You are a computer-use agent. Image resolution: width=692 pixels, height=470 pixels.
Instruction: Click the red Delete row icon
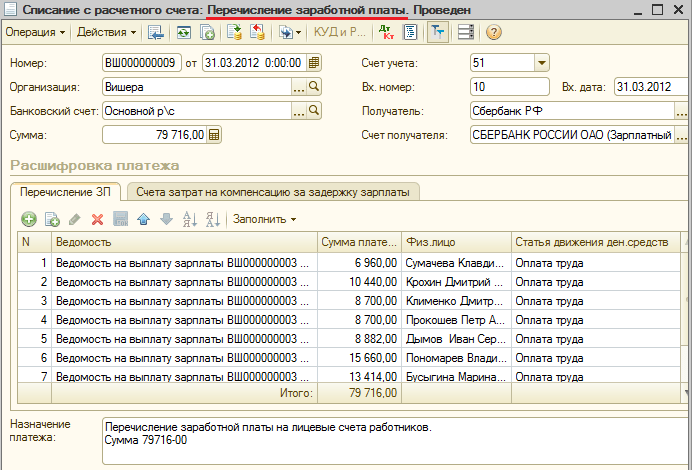click(98, 219)
